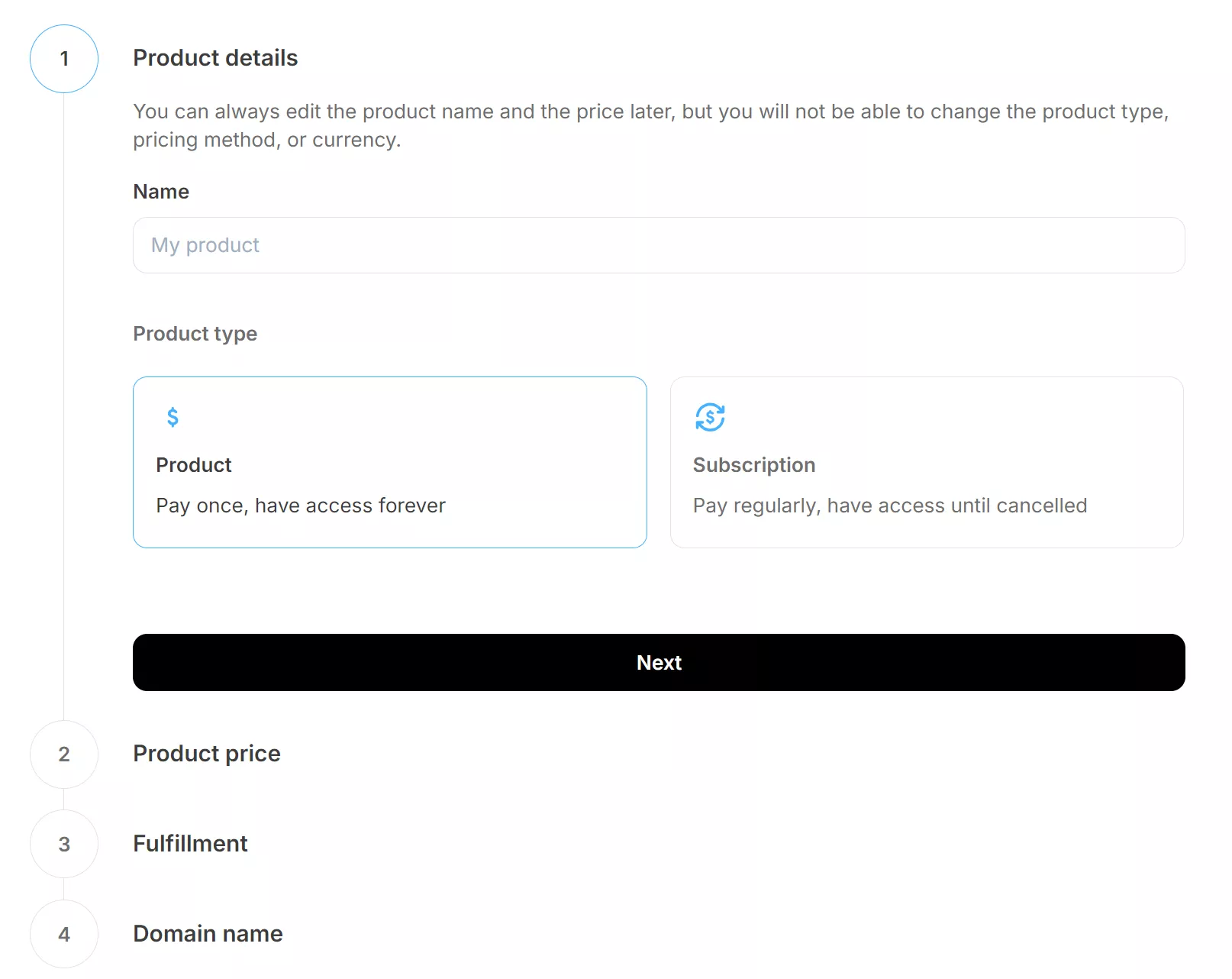The width and height of the screenshot is (1232, 979).
Task: Choose "Pay regularly, have access until cancelled" option
Action: 889,506
